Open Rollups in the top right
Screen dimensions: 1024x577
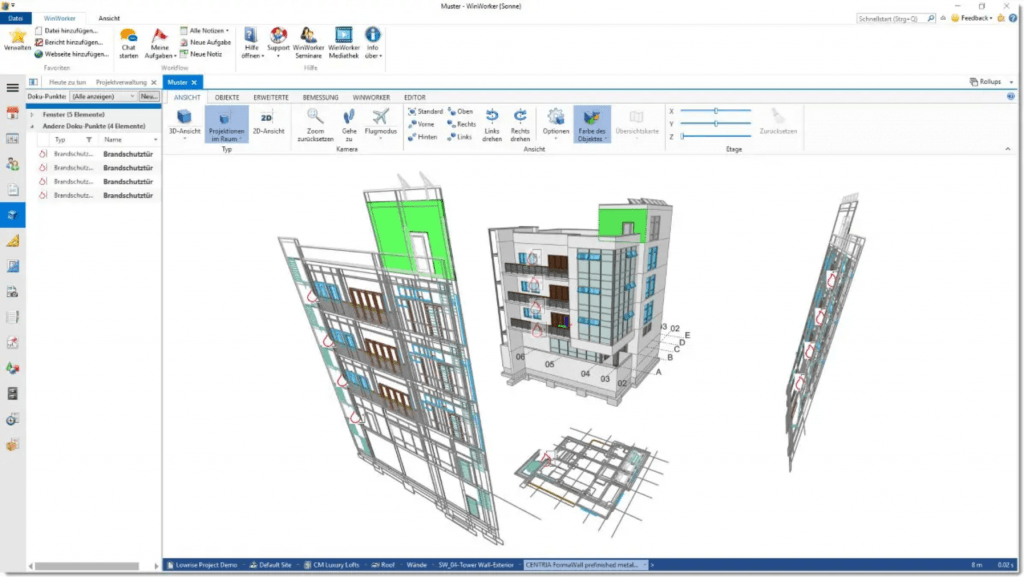(x=985, y=81)
